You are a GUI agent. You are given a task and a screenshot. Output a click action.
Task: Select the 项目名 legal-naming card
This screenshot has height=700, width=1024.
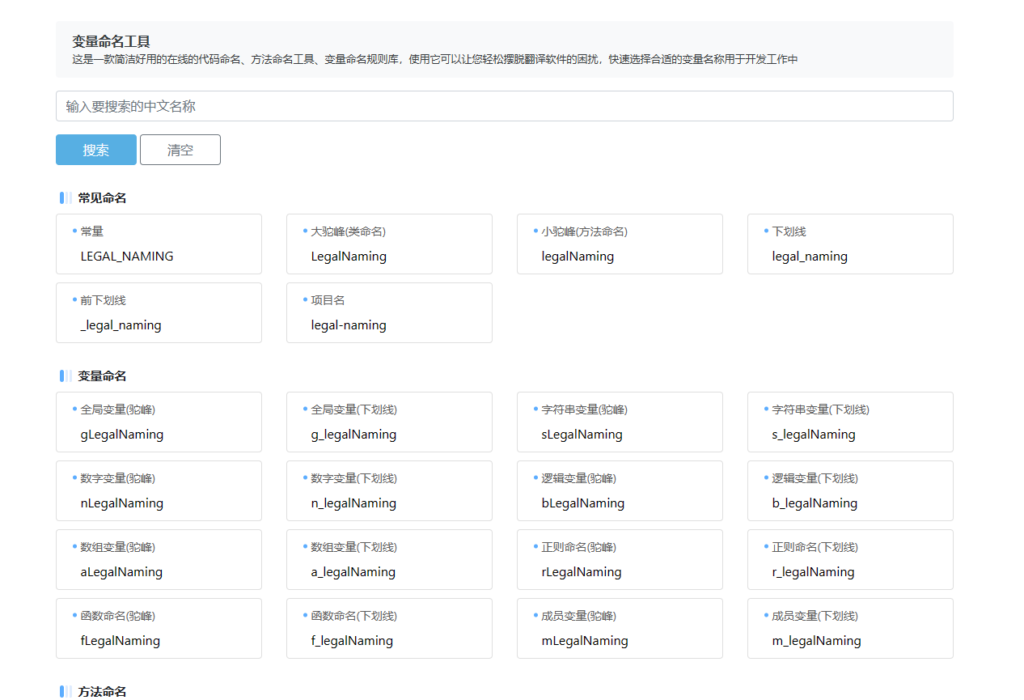click(x=389, y=312)
